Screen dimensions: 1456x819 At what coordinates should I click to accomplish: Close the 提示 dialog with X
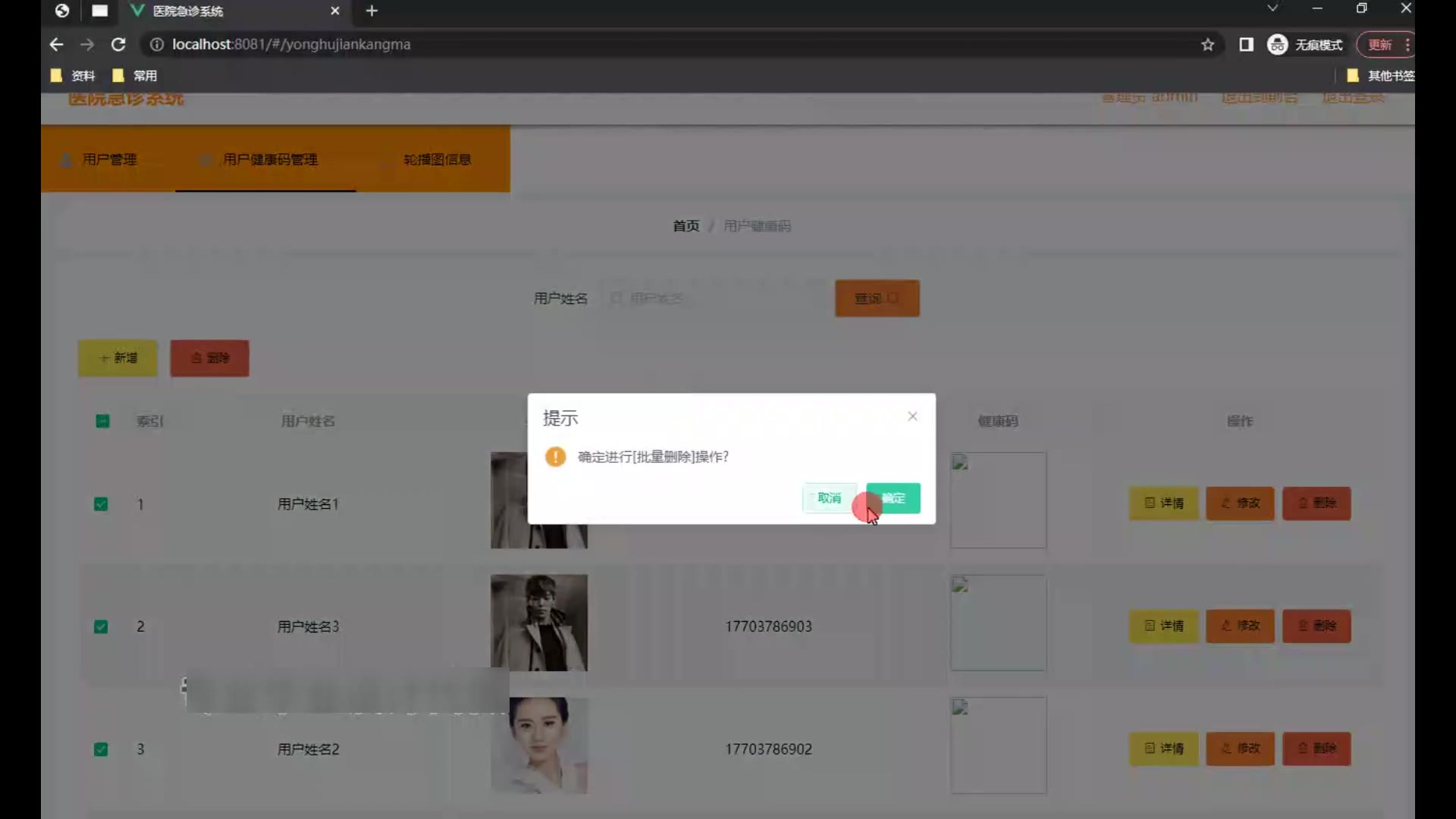912,416
